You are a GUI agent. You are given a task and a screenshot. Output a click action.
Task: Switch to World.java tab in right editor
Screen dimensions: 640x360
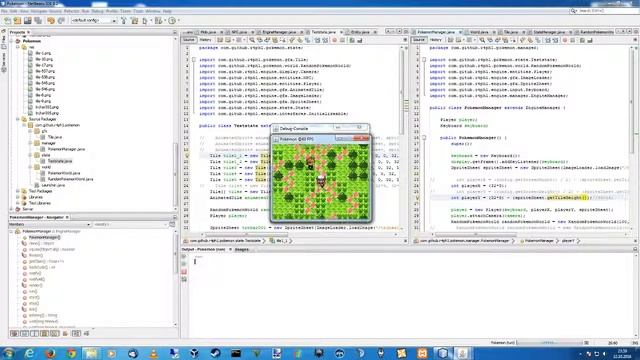point(479,32)
